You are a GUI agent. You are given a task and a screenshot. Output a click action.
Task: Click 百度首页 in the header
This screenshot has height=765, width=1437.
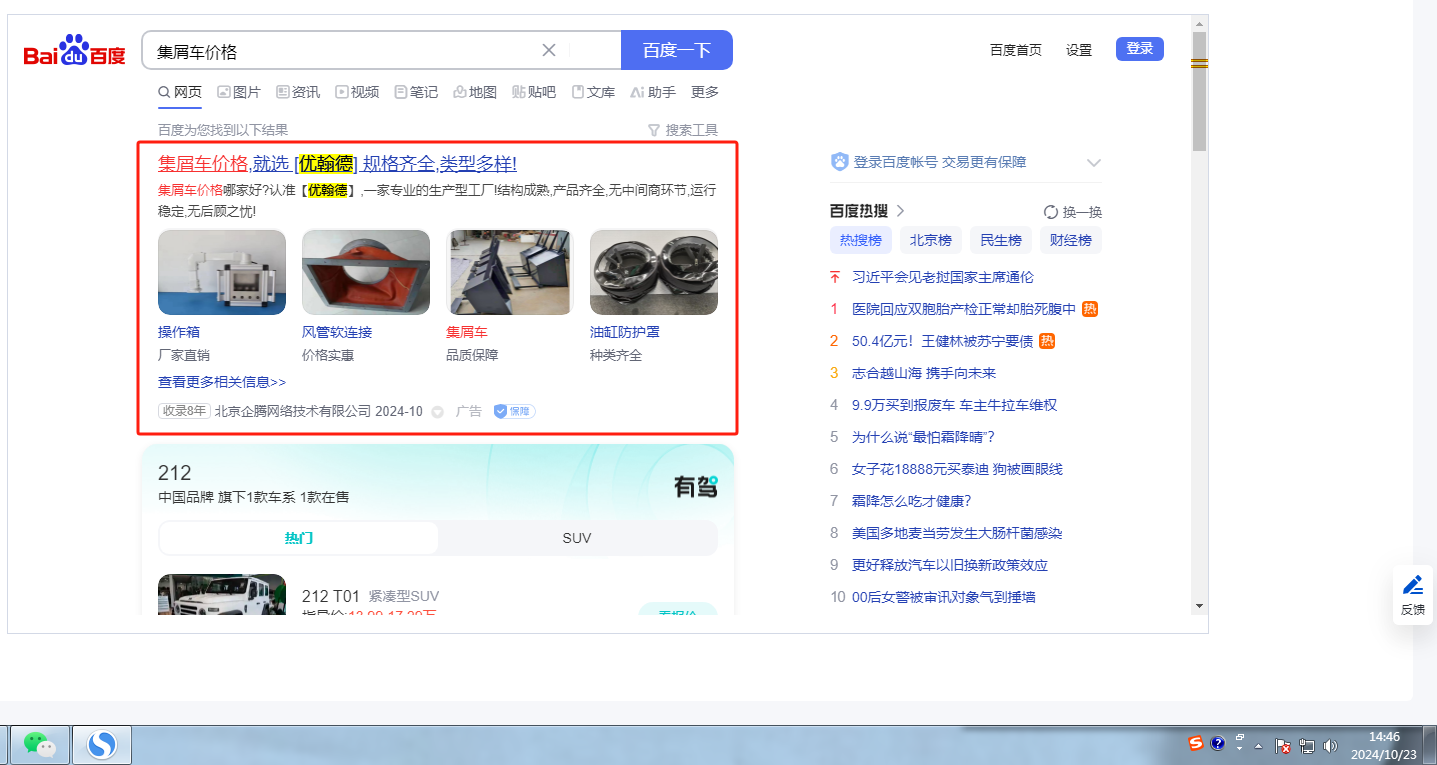pos(1016,50)
